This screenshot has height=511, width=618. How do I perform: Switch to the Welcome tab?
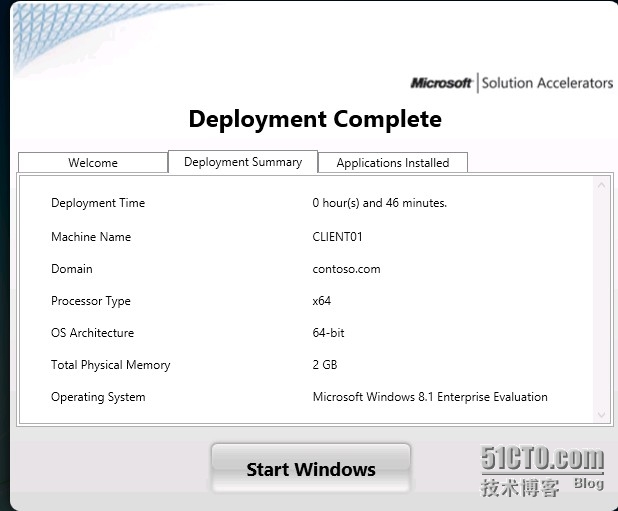[93, 162]
